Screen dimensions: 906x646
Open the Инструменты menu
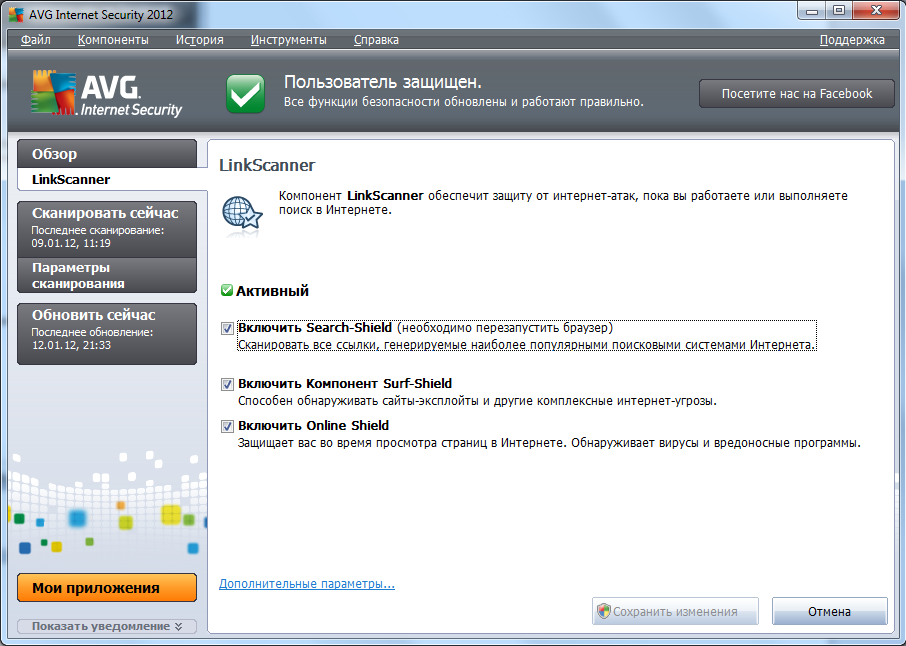[x=288, y=40]
